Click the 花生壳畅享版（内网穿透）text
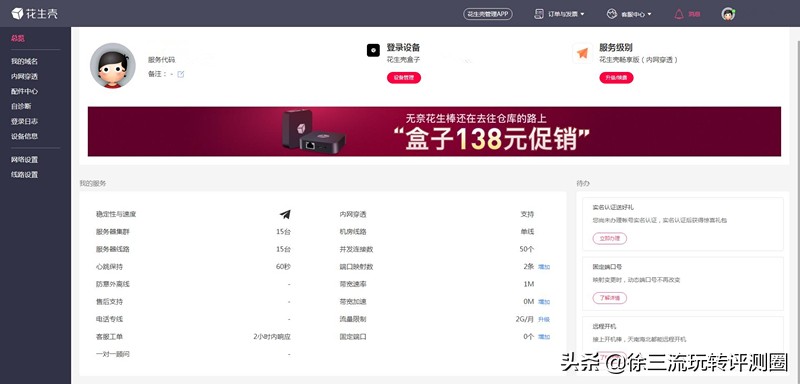The height and width of the screenshot is (384, 800). [x=639, y=60]
